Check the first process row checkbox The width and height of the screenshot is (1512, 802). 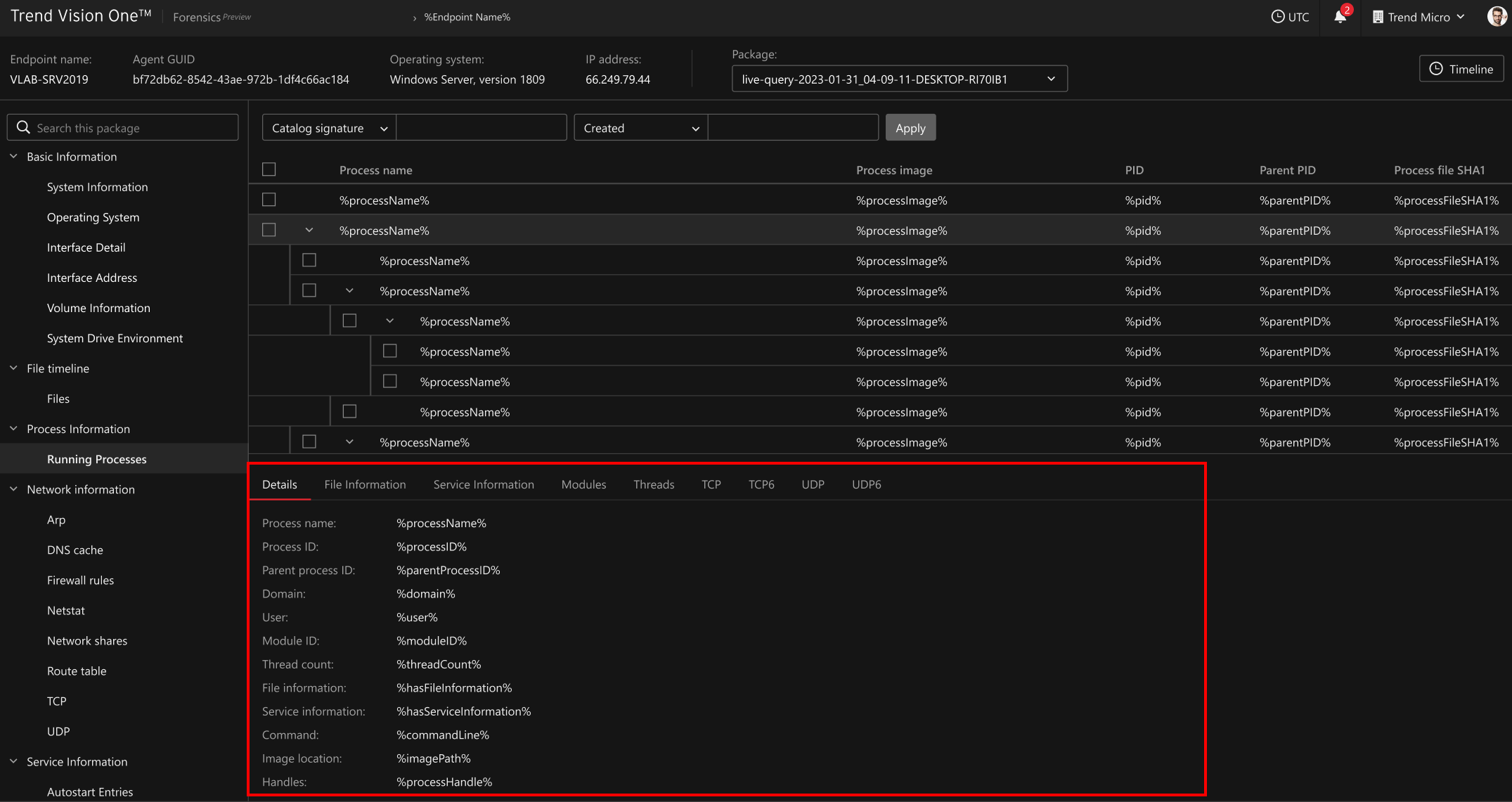coord(269,199)
